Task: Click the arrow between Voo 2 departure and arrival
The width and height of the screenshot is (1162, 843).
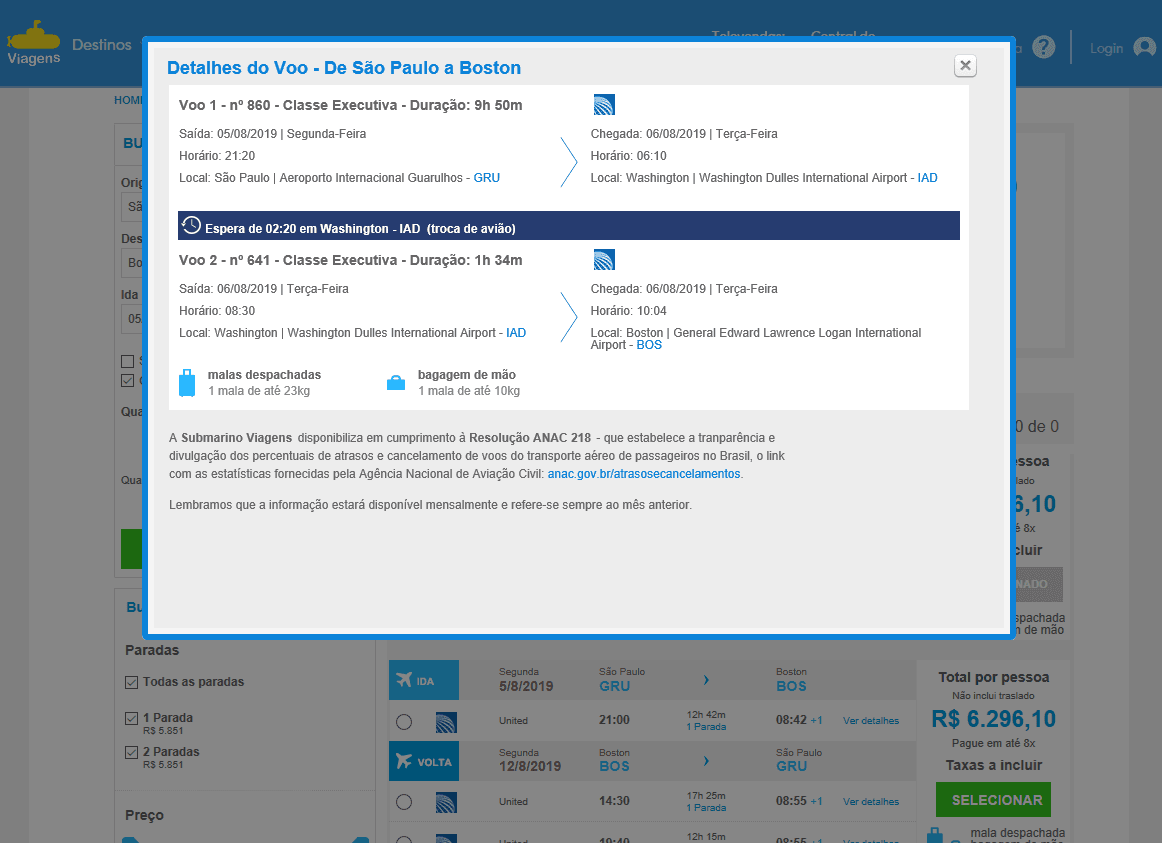Action: tap(568, 317)
